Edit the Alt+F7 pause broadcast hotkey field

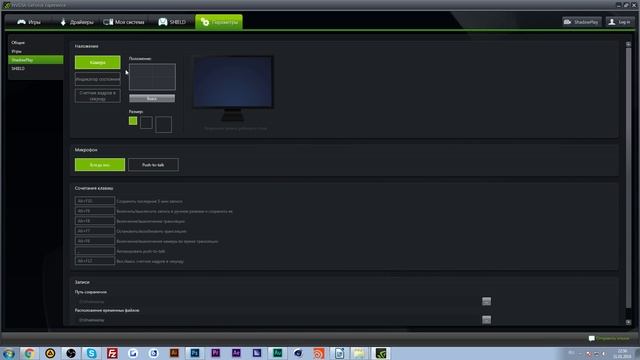coord(95,231)
